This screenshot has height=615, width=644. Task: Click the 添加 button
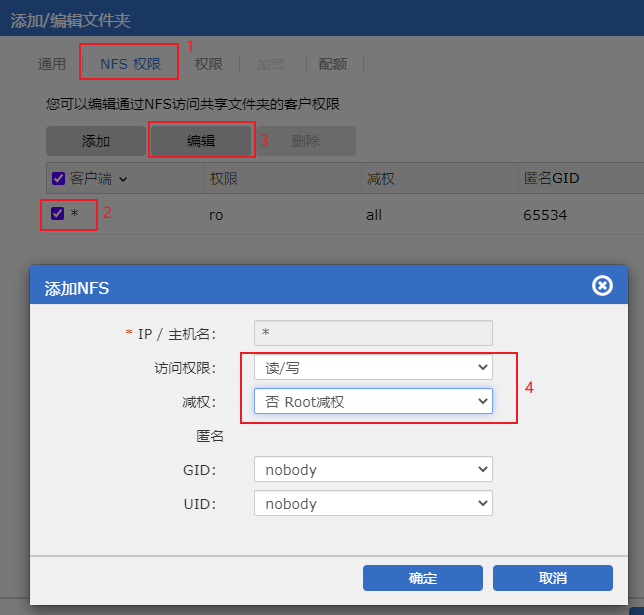(96, 141)
